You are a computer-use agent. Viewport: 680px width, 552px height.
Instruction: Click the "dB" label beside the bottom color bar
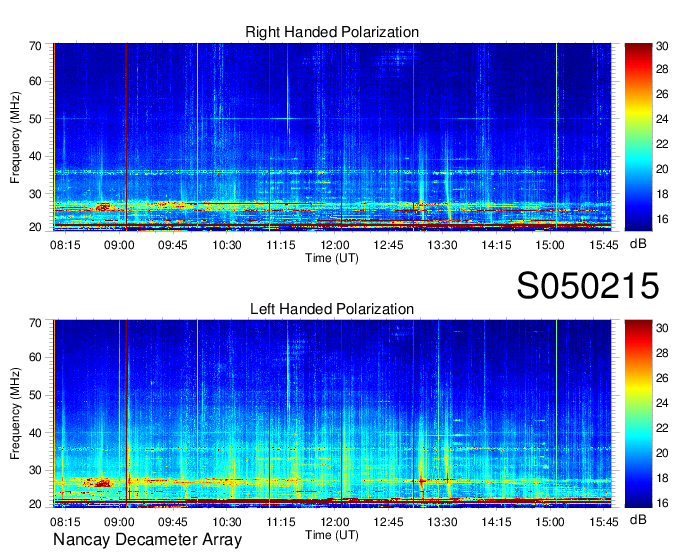pos(638,519)
